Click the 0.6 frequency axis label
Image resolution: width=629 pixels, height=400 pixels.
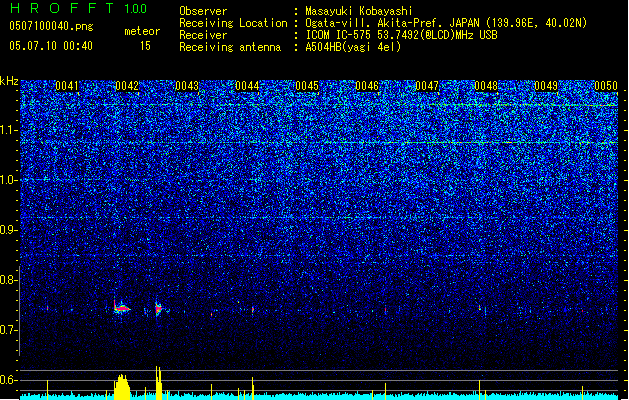tap(8, 380)
